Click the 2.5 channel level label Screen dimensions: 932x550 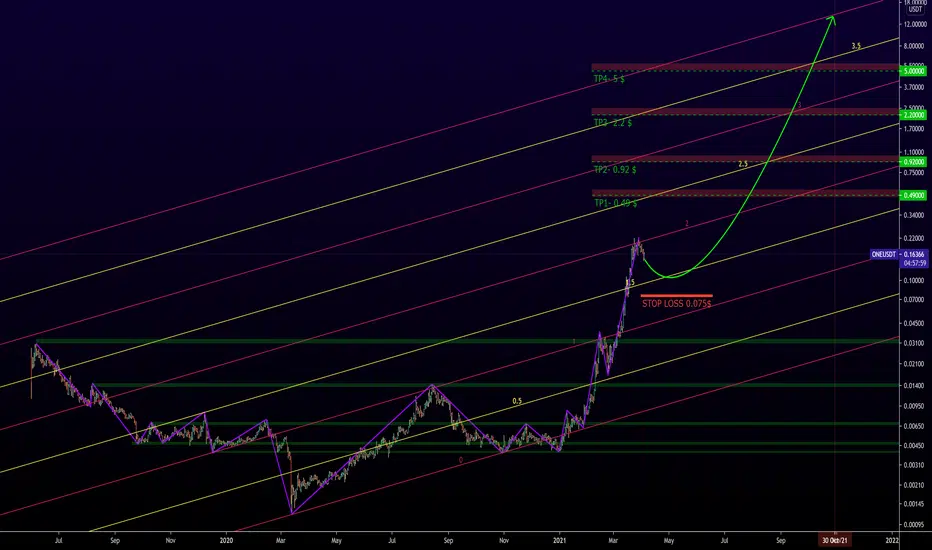[x=742, y=164]
